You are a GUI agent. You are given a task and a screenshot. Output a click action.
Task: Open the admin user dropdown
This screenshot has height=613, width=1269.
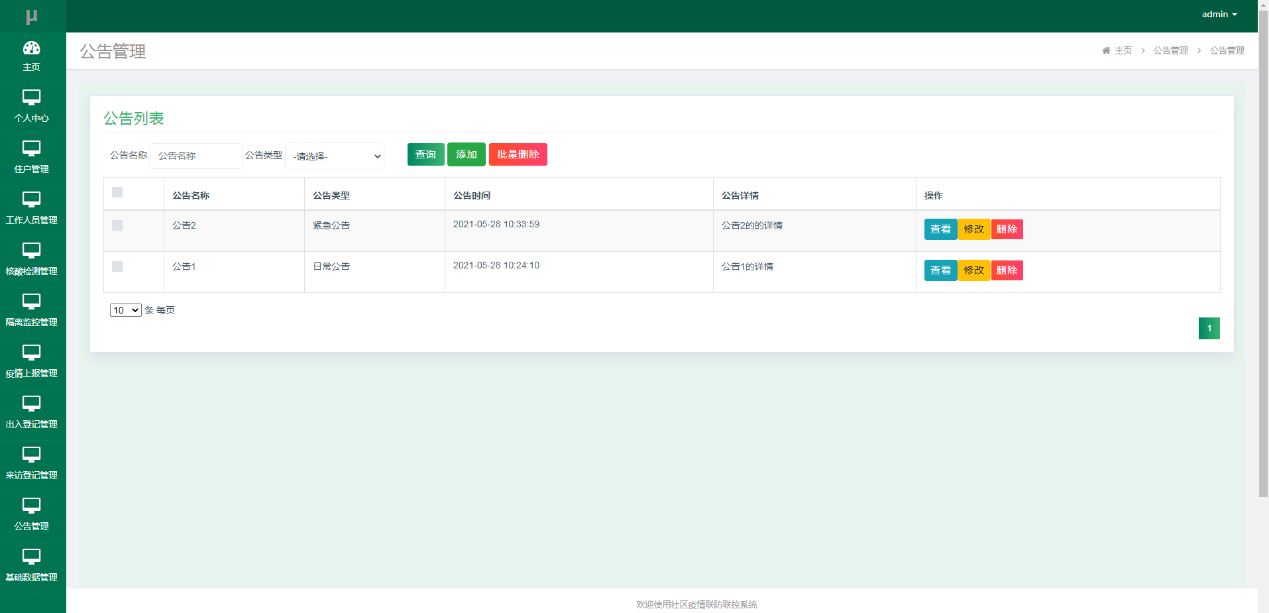tap(1219, 14)
